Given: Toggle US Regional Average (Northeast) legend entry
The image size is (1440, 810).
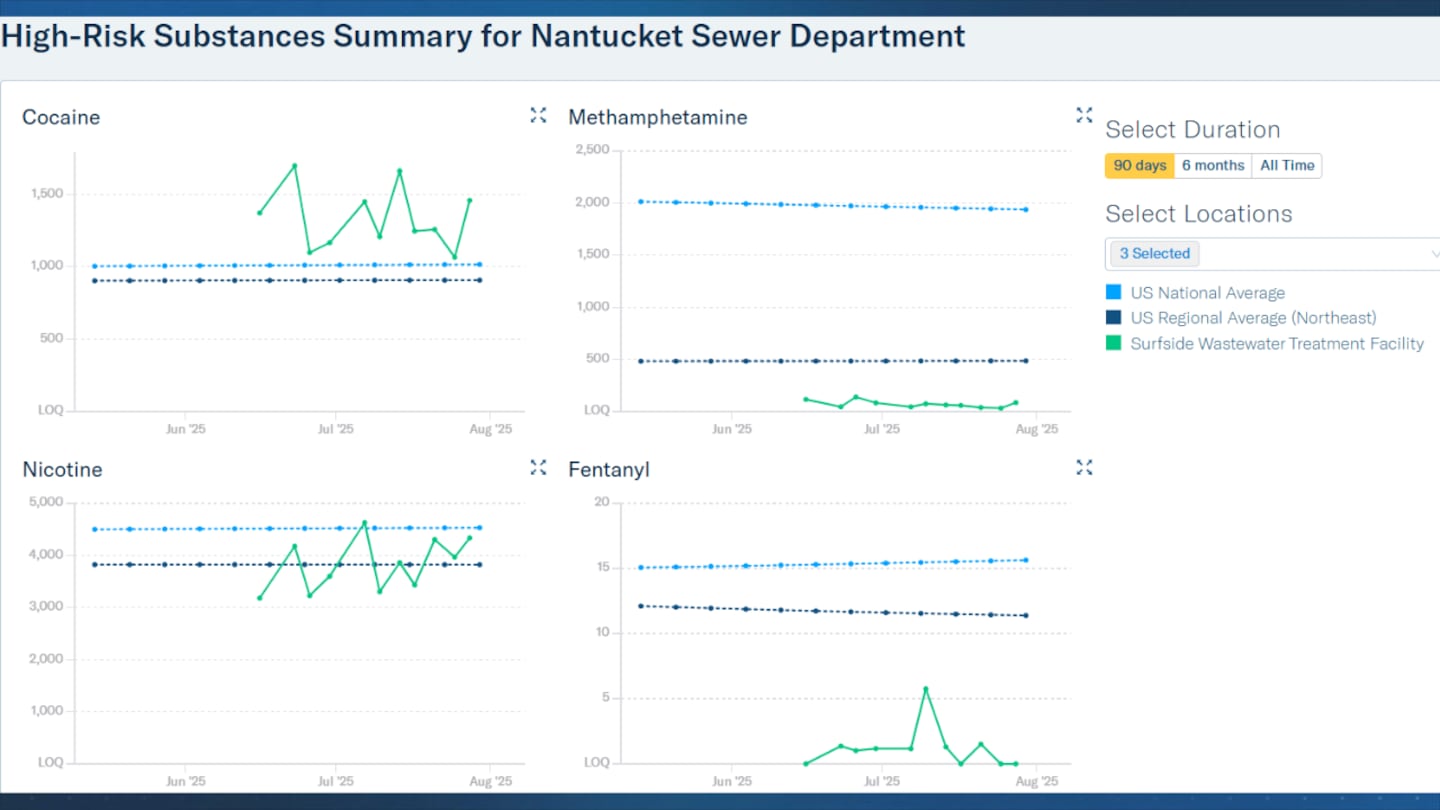Looking at the screenshot, I should [1252, 318].
